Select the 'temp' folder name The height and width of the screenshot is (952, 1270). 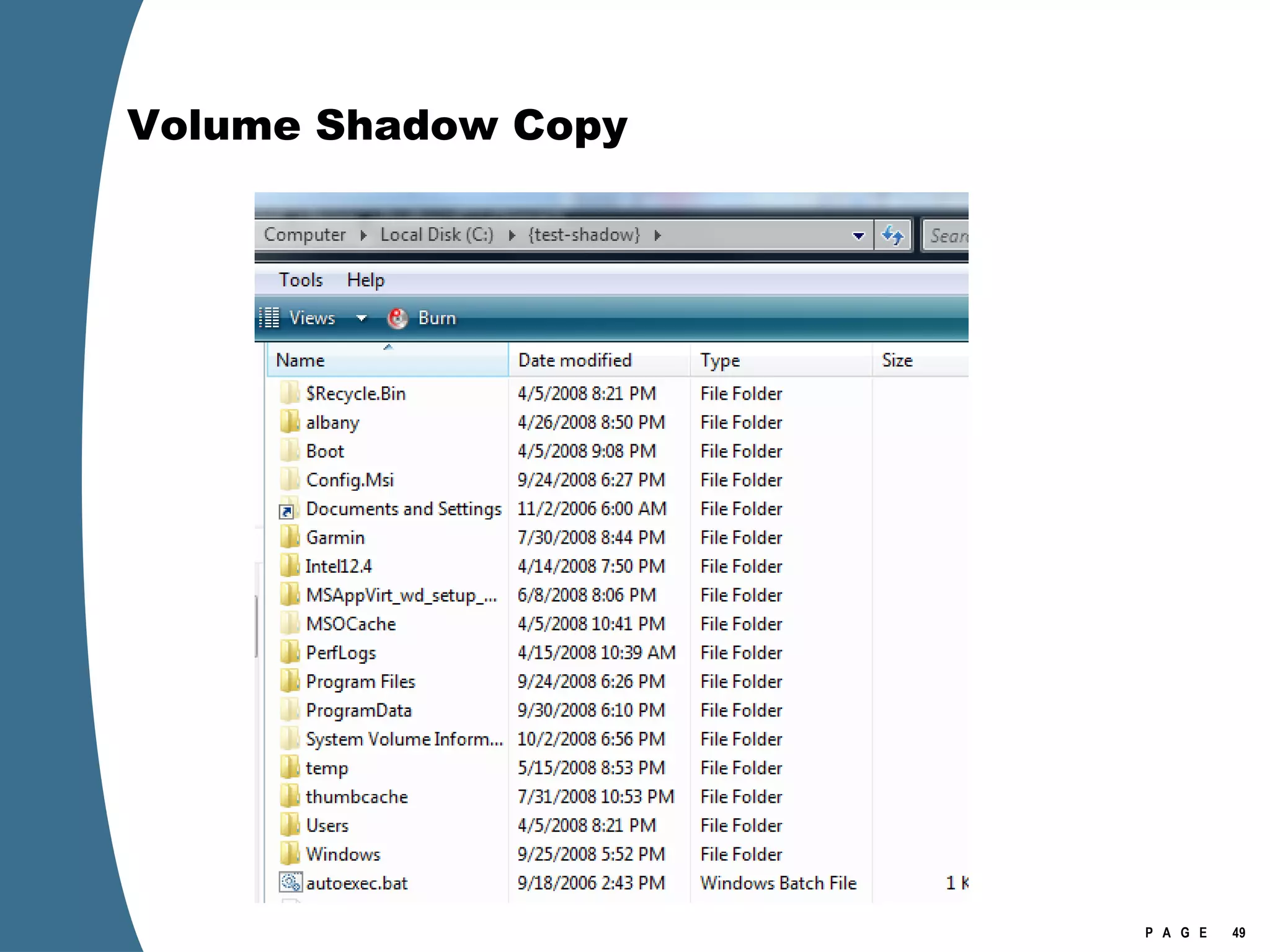327,769
